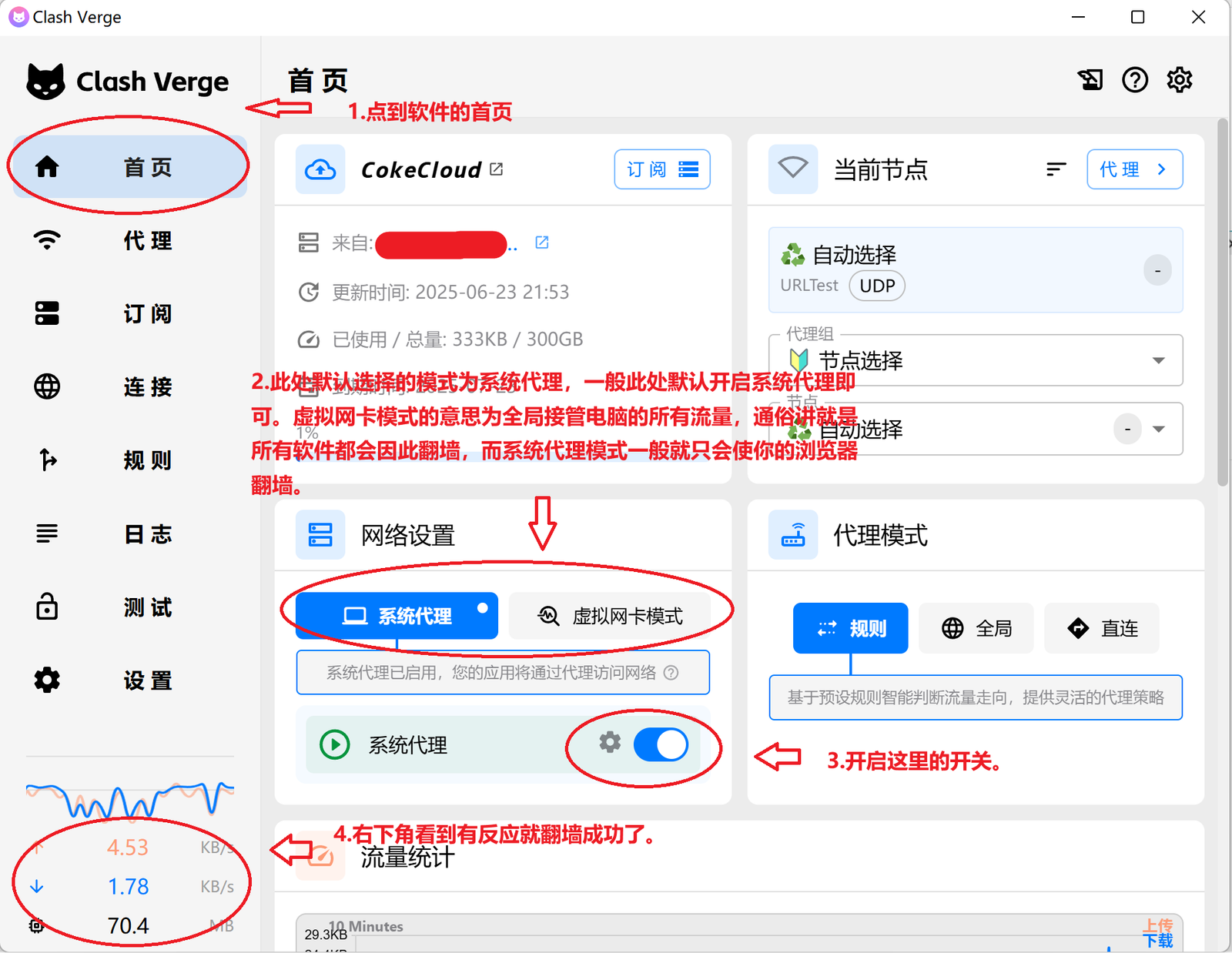This screenshot has height=953, width=1232.
Task: Select 规则 proxy mode
Action: pyautogui.click(x=851, y=628)
